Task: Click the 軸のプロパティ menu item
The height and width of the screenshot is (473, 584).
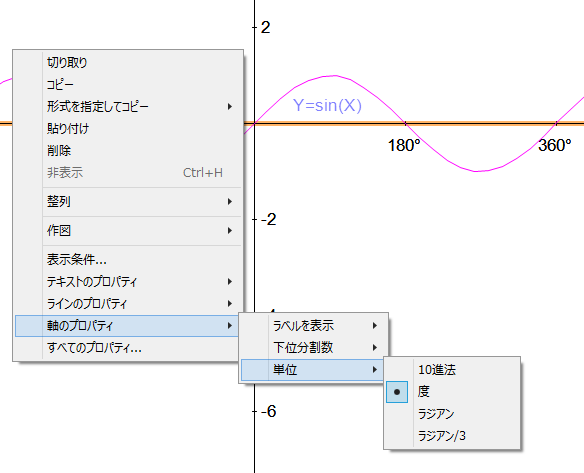Action: (127, 326)
